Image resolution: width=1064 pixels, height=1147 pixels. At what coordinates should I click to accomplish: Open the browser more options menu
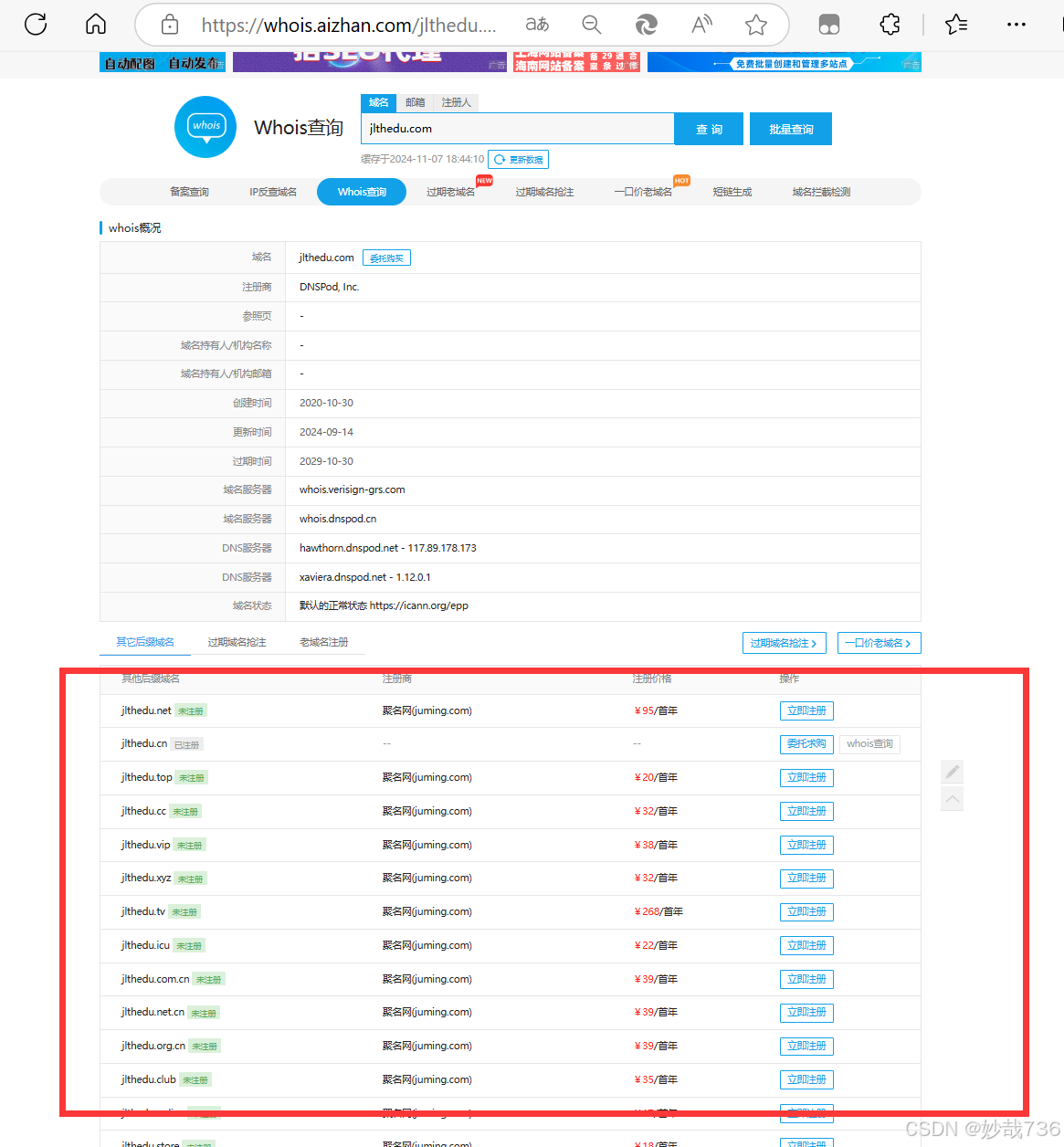point(1017,25)
